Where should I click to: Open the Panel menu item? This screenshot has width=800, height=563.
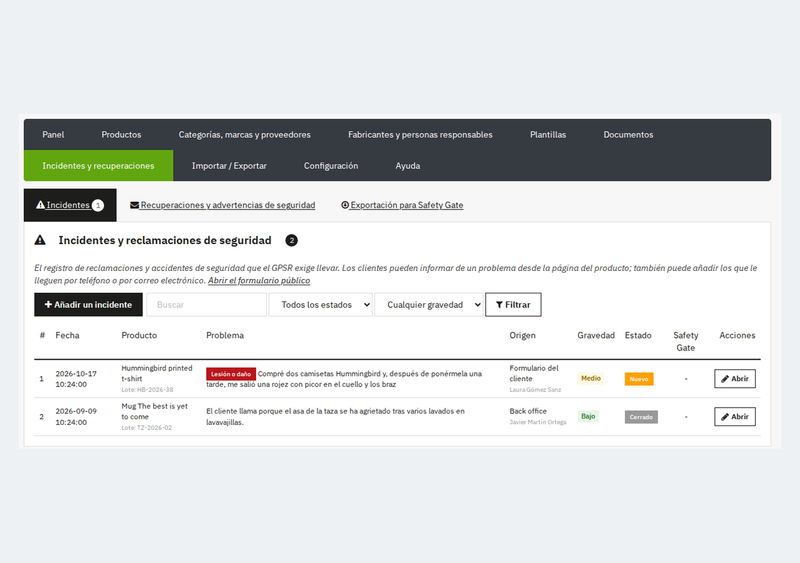point(53,135)
